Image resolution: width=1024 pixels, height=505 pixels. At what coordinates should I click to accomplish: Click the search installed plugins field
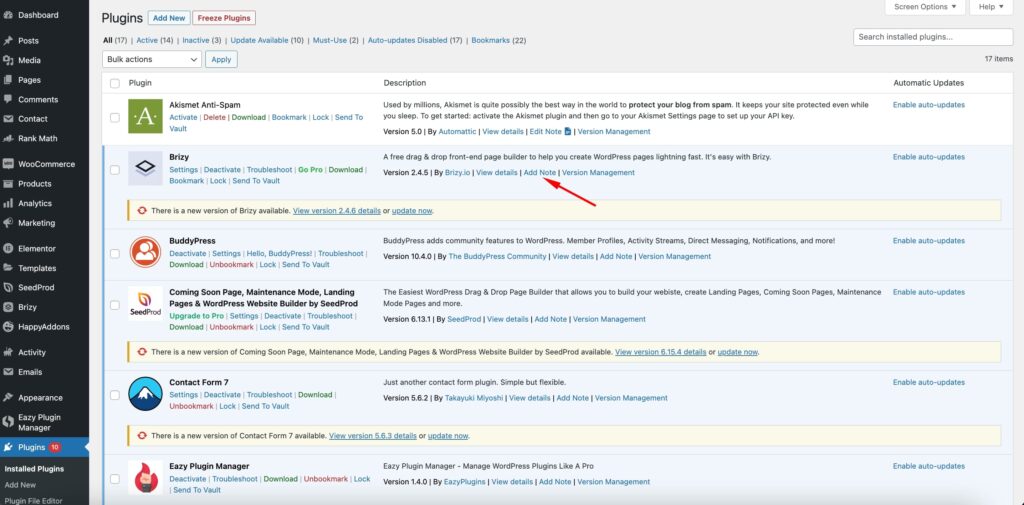click(933, 37)
